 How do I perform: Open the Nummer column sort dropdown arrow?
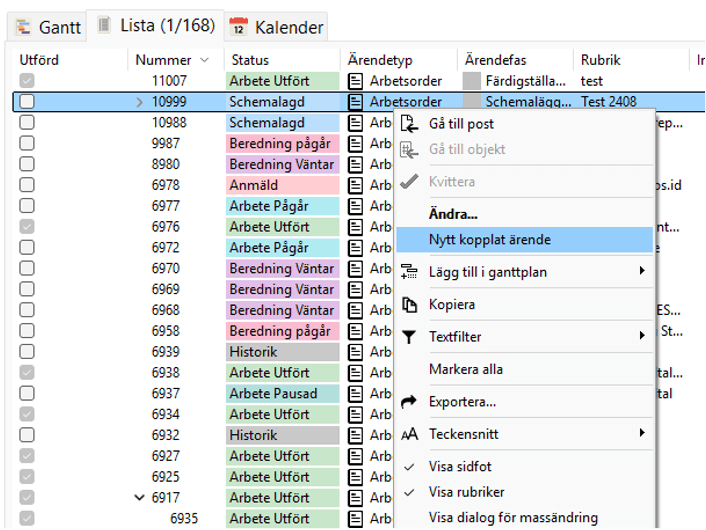(205, 60)
